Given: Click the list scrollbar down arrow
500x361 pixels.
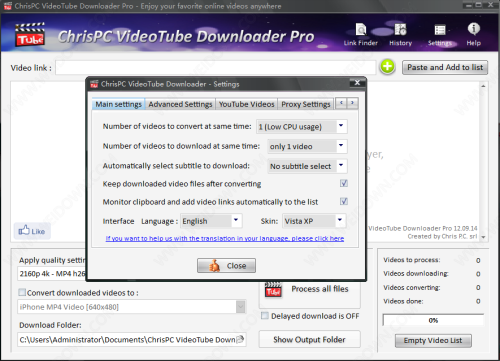Looking at the screenshot, I should tap(483, 237).
